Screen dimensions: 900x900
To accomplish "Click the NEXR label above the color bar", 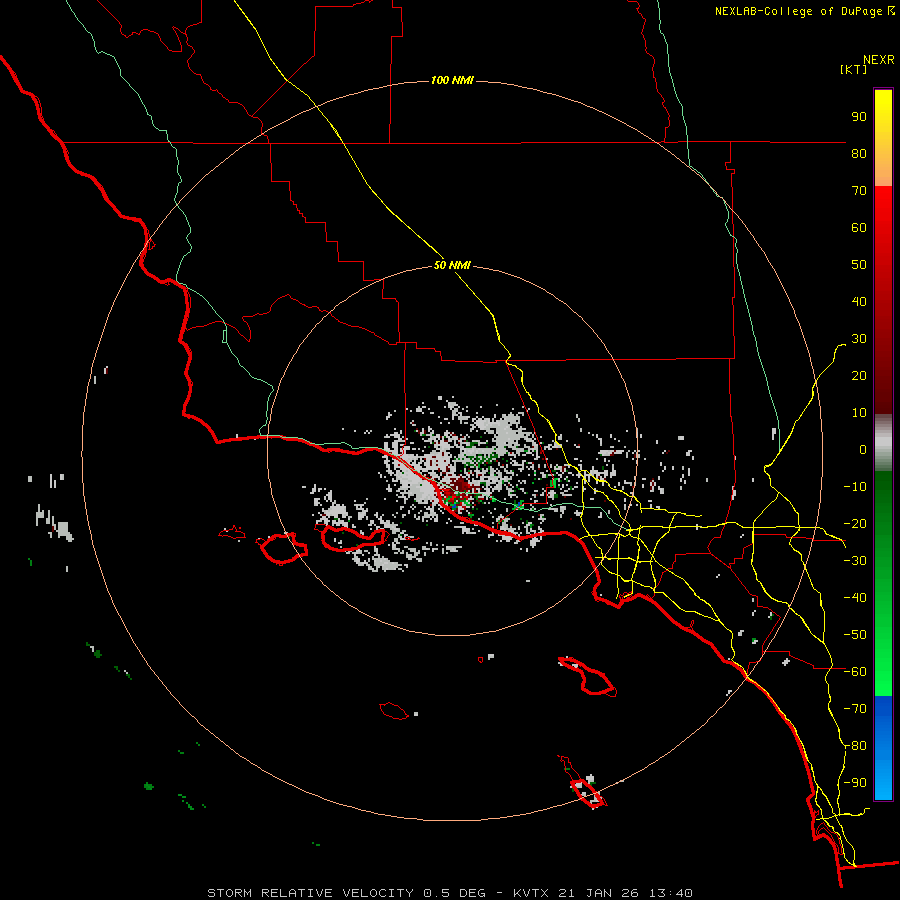I will click(879, 60).
